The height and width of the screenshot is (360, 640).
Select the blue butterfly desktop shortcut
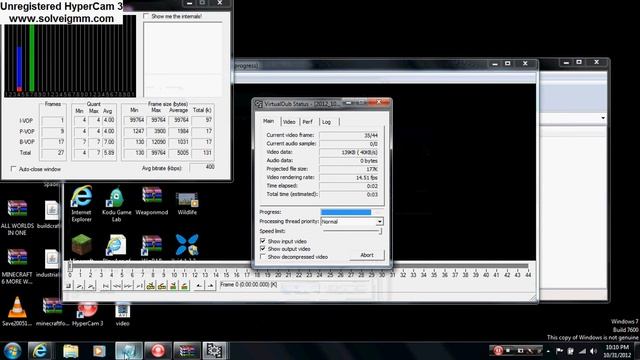[187, 245]
